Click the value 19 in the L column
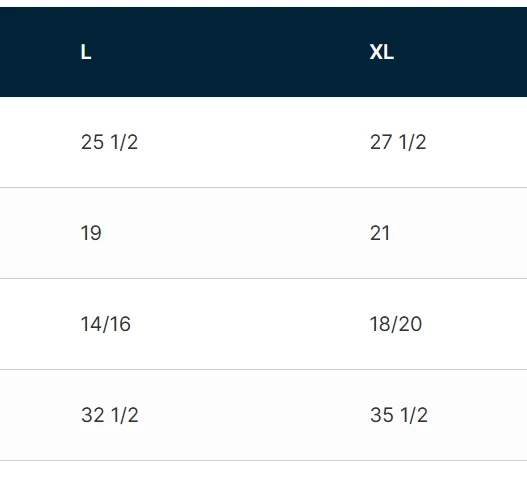527x482 pixels. (91, 233)
